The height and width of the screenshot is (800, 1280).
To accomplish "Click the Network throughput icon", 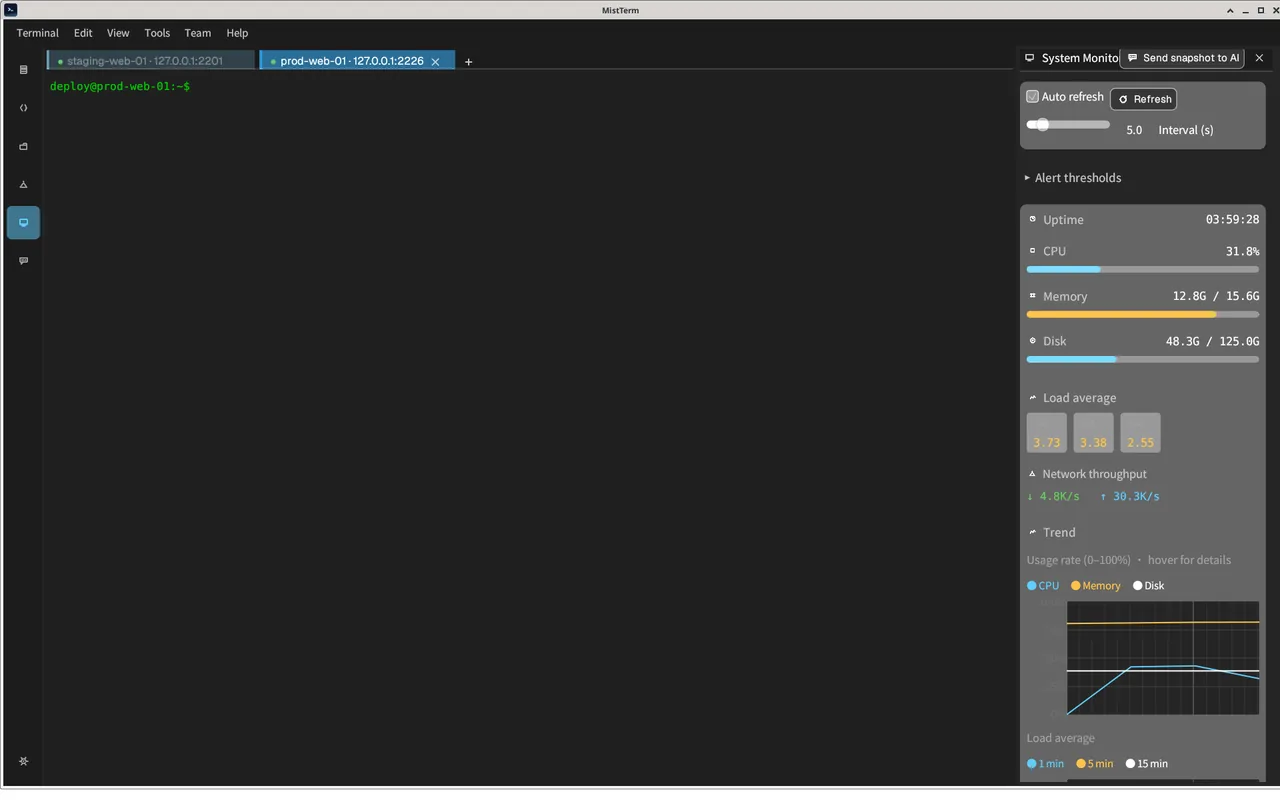I will pos(1033,474).
